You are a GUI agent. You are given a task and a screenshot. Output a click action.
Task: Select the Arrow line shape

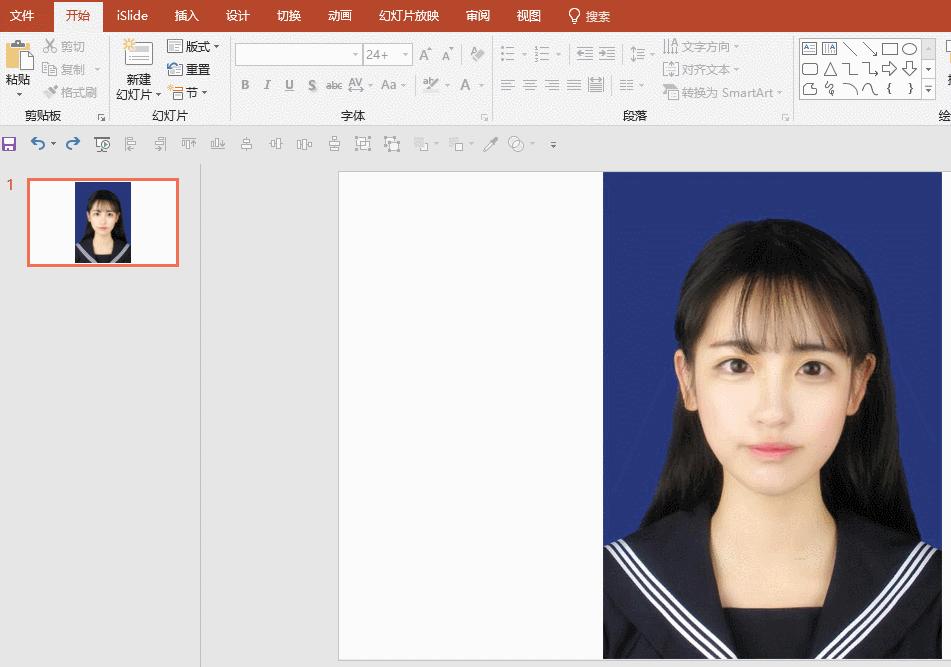tap(869, 49)
